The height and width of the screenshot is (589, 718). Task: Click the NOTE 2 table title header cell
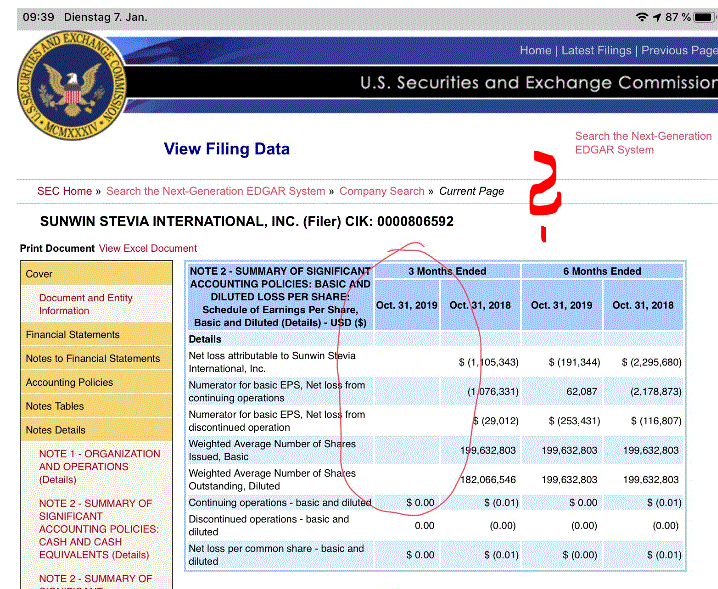point(280,297)
